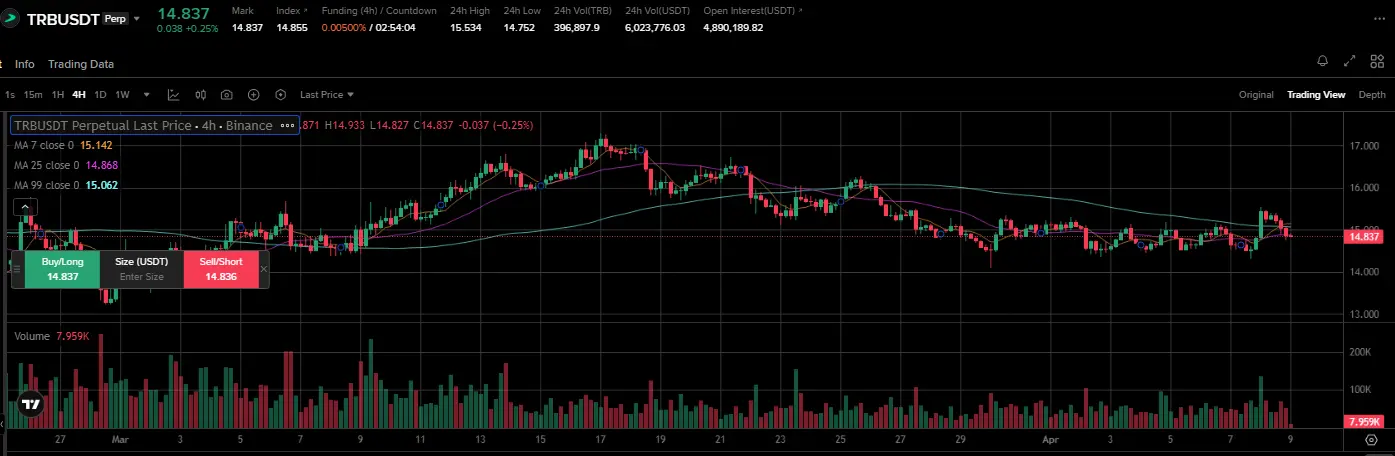Select the 1H timeframe

click(58, 95)
